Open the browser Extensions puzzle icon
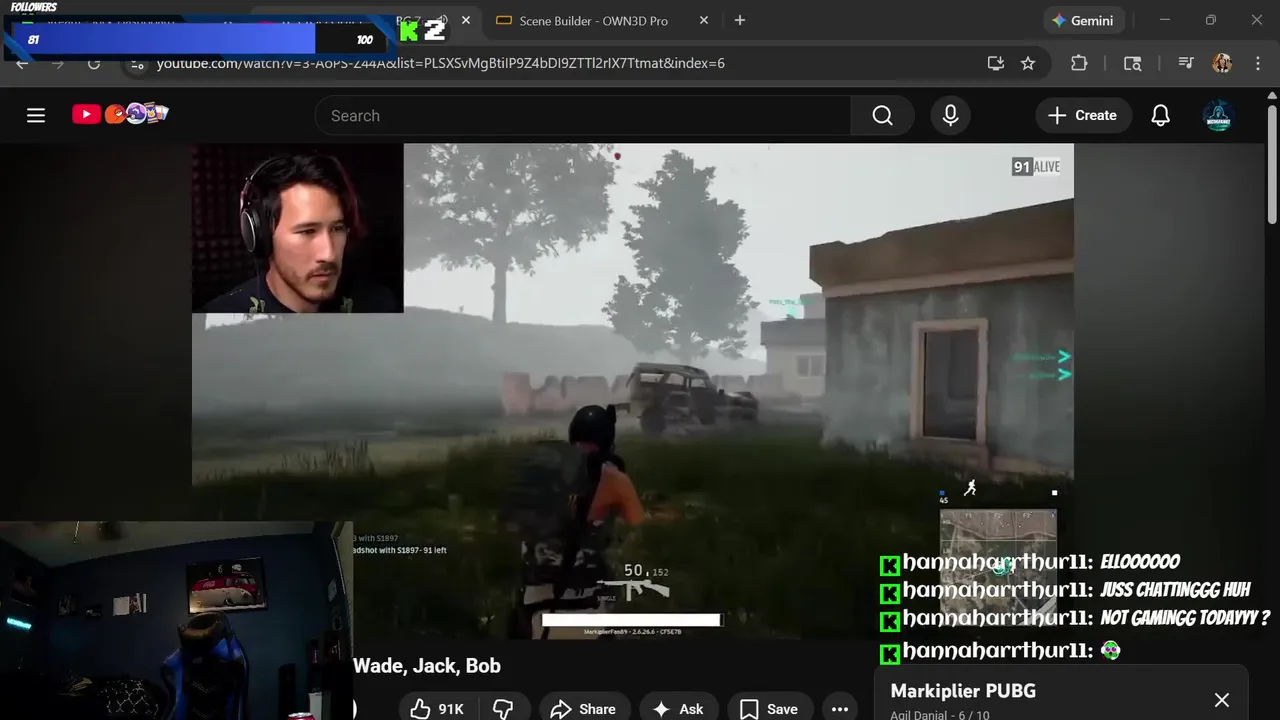This screenshot has width=1280, height=720. click(1079, 63)
